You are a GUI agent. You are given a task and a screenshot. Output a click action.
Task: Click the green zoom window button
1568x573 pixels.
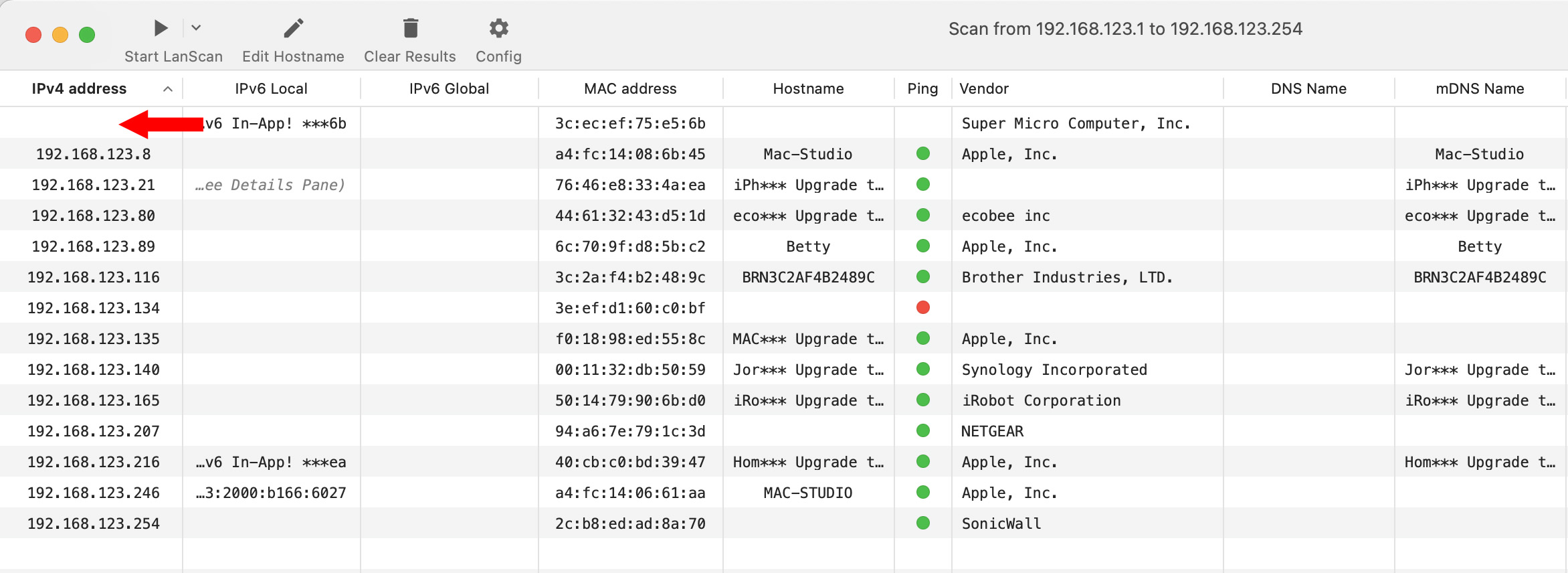tap(87, 35)
